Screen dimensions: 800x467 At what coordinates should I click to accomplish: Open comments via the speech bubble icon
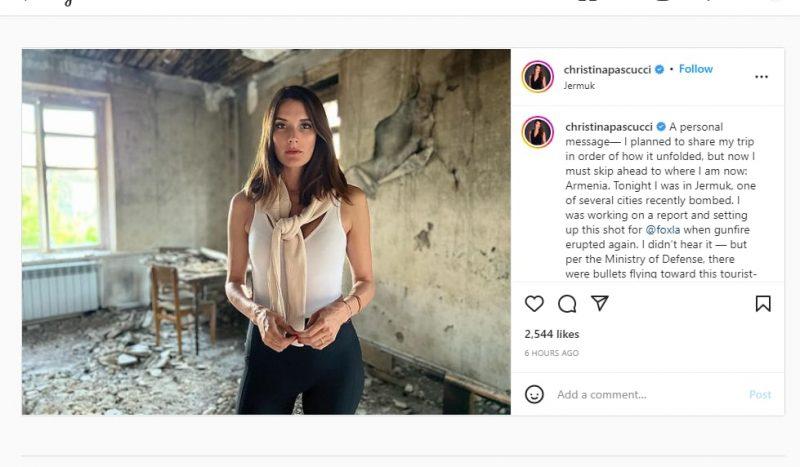point(567,303)
